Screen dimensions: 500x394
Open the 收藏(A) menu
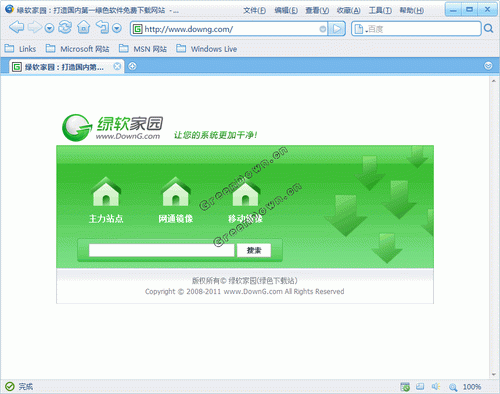[349, 11]
